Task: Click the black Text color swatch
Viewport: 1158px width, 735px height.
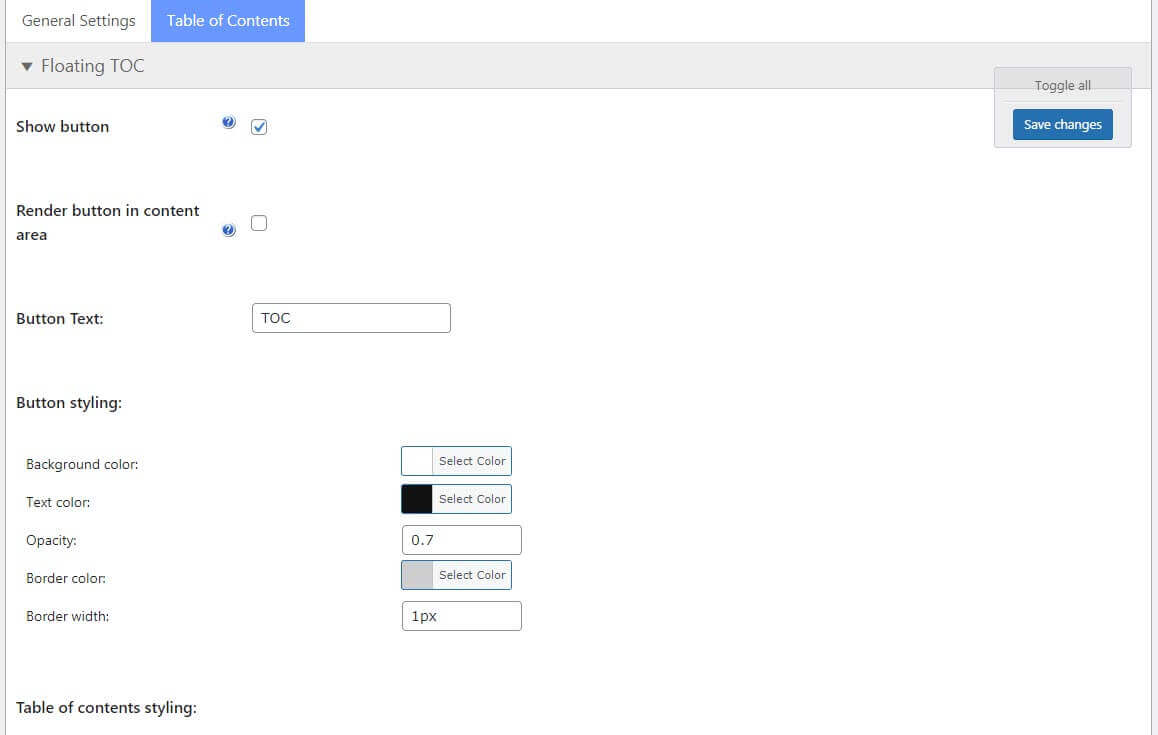Action: [417, 499]
